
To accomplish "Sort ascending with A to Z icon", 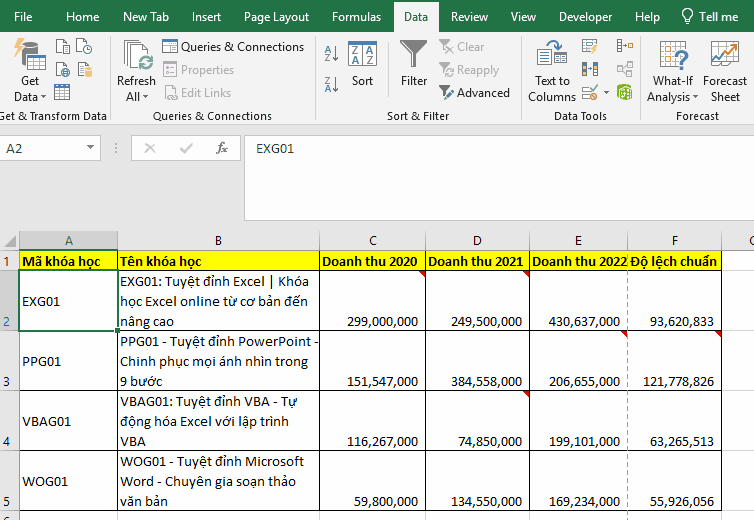I will pyautogui.click(x=331, y=53).
